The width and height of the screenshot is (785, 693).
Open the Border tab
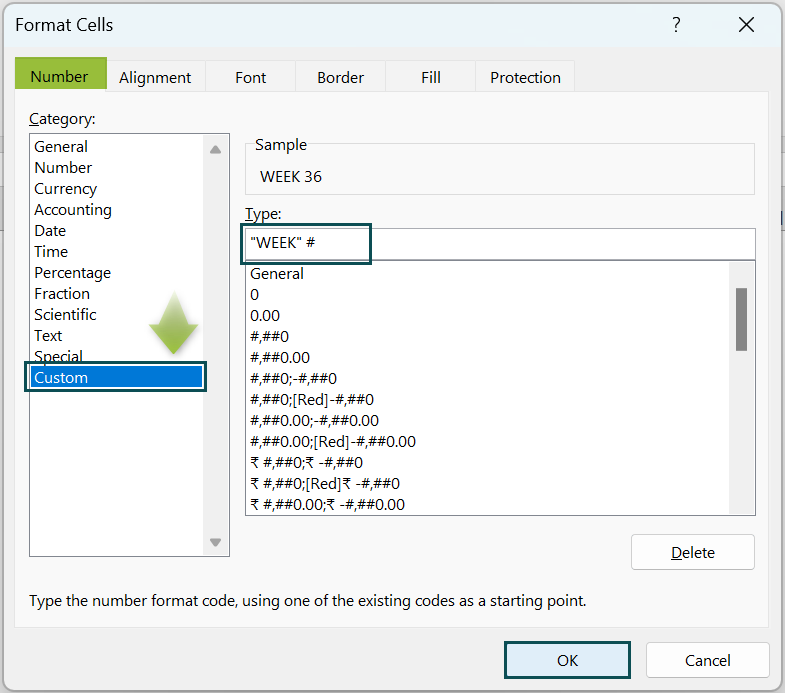tap(340, 77)
